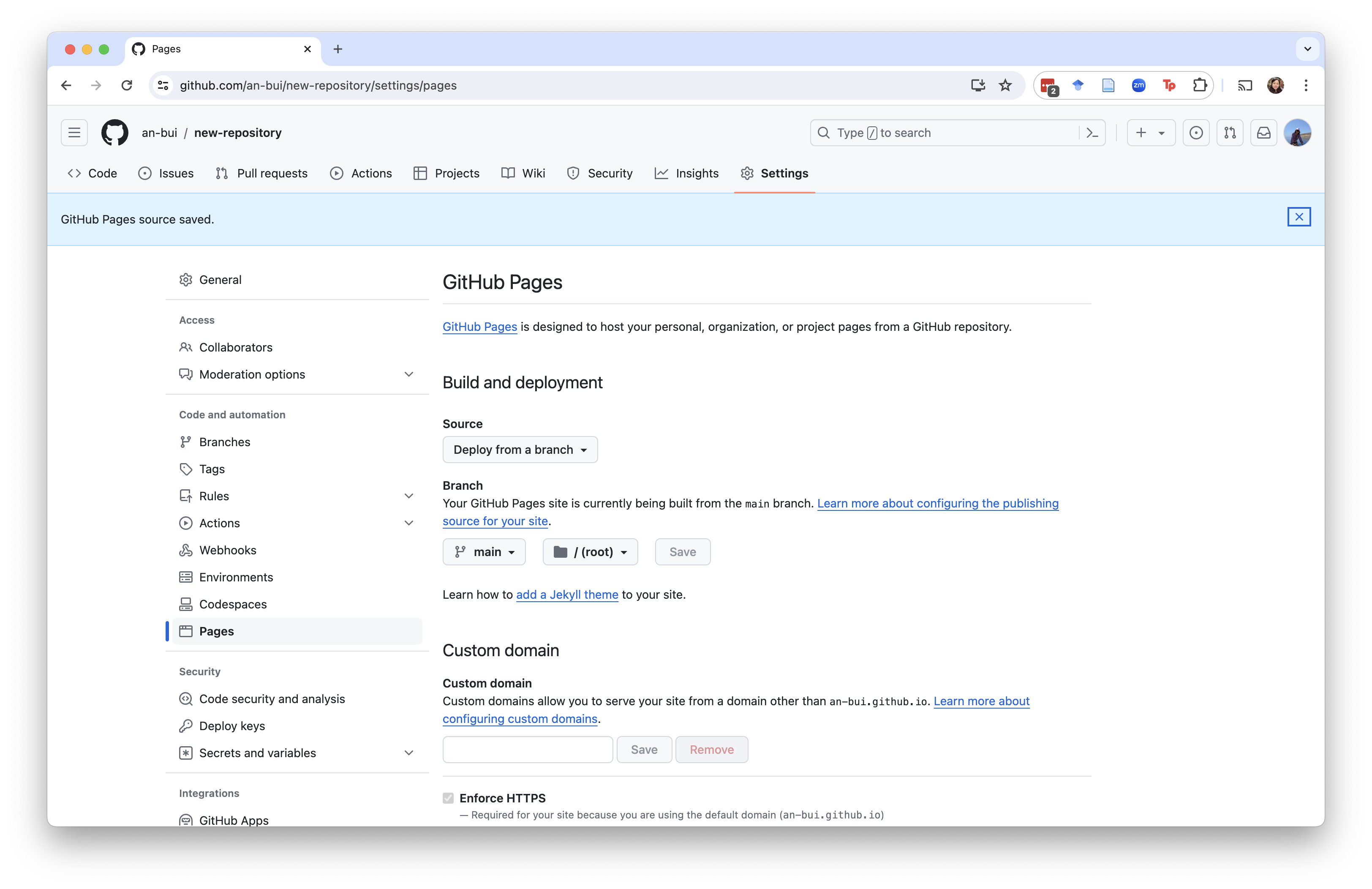Open the command palette icon

pos(1092,133)
